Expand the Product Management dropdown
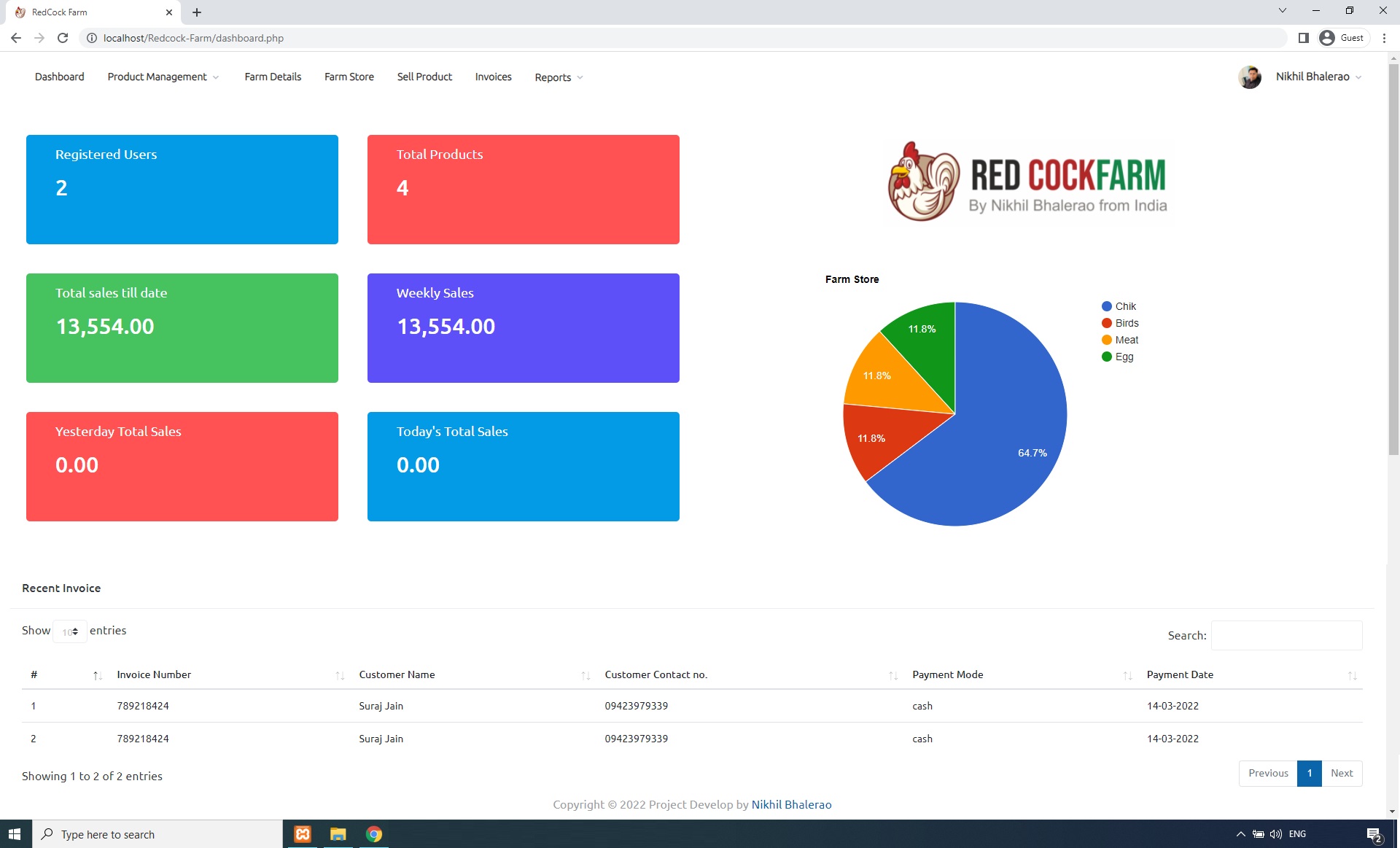 (164, 77)
